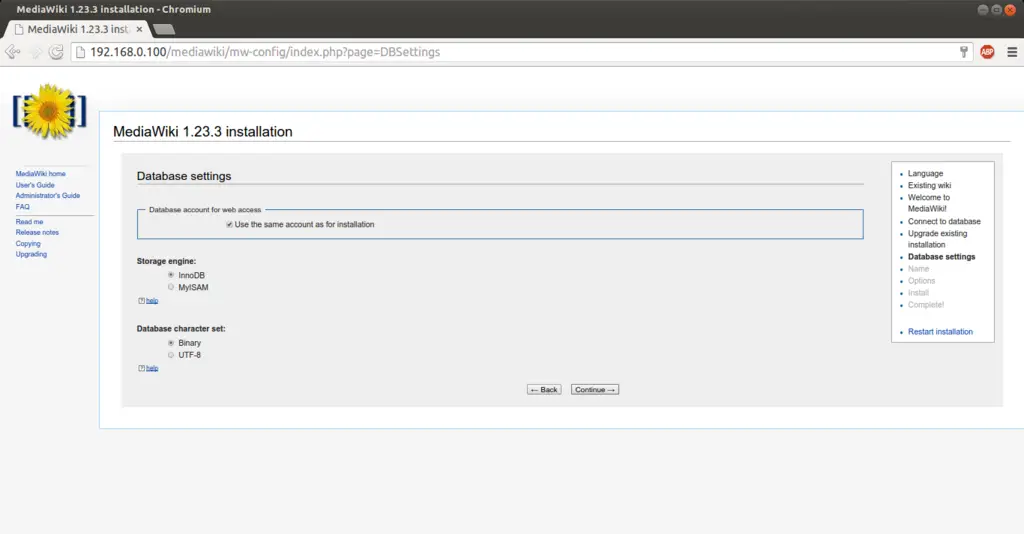Click the browser forward arrow icon
The image size is (1024, 534).
point(35,52)
